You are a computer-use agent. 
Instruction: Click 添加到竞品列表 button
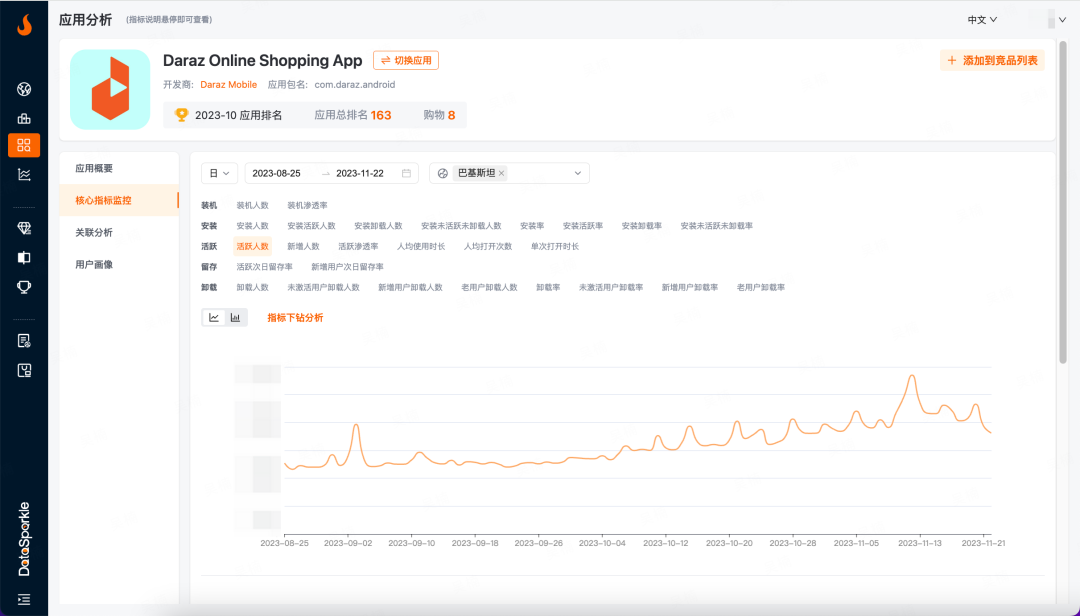tap(992, 61)
